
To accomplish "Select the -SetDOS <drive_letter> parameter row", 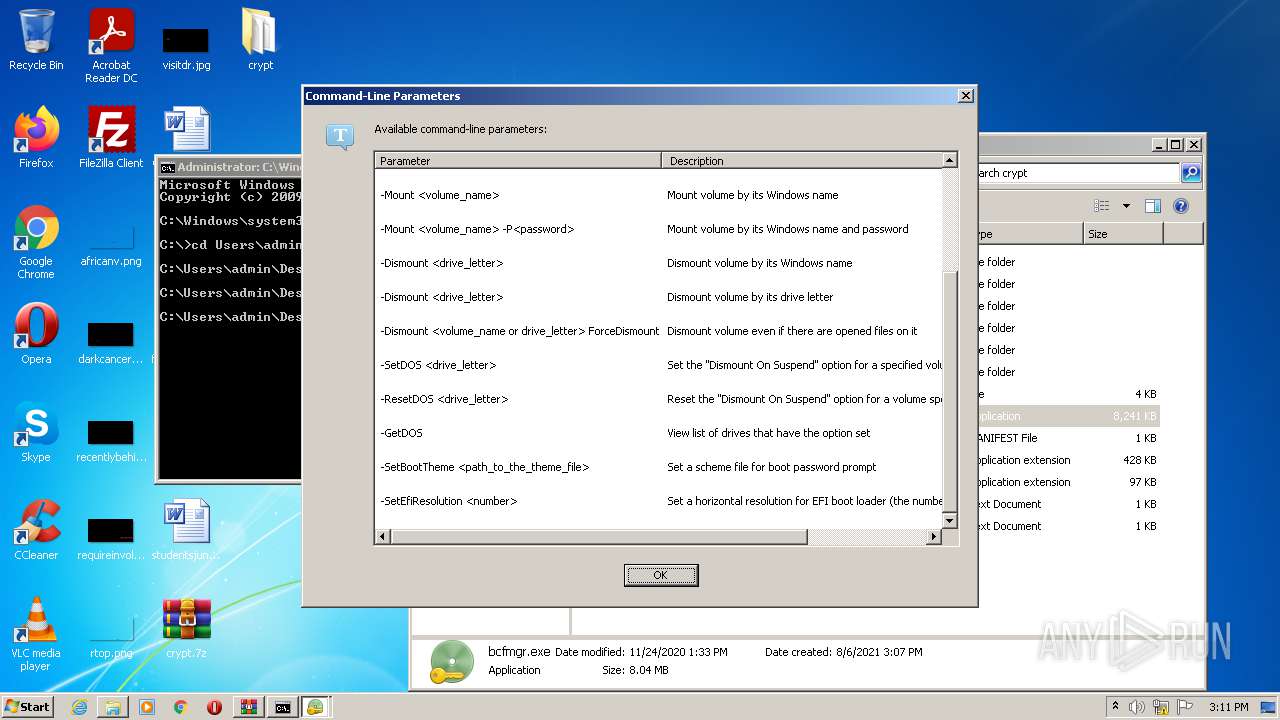I will pos(659,365).
